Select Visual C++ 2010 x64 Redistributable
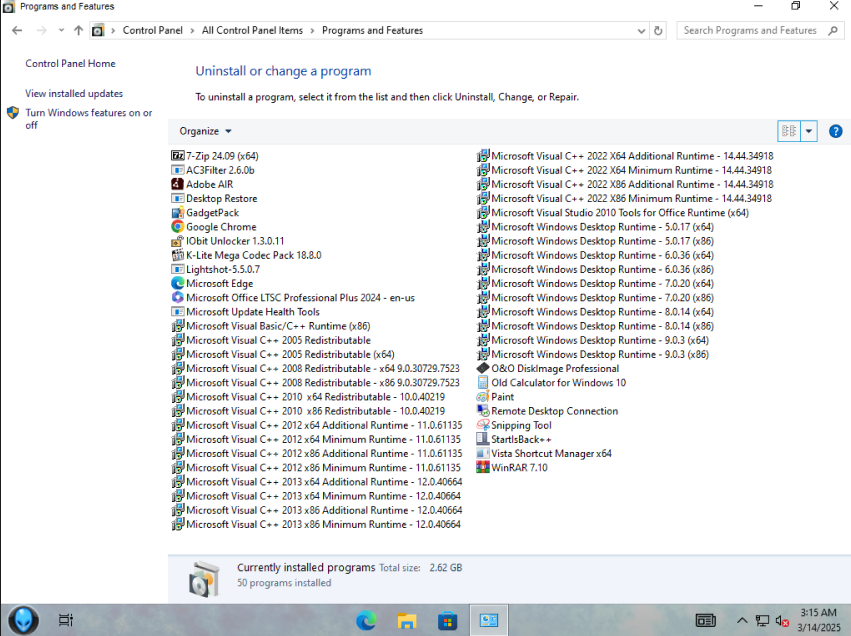 308,396
